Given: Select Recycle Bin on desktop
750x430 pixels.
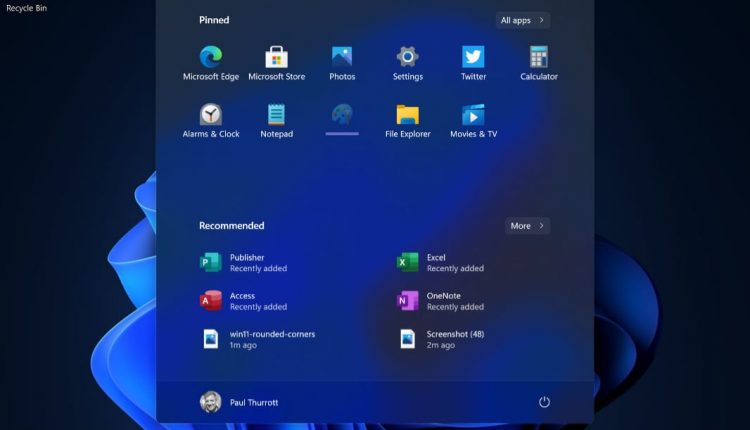Looking at the screenshot, I should click(26, 8).
